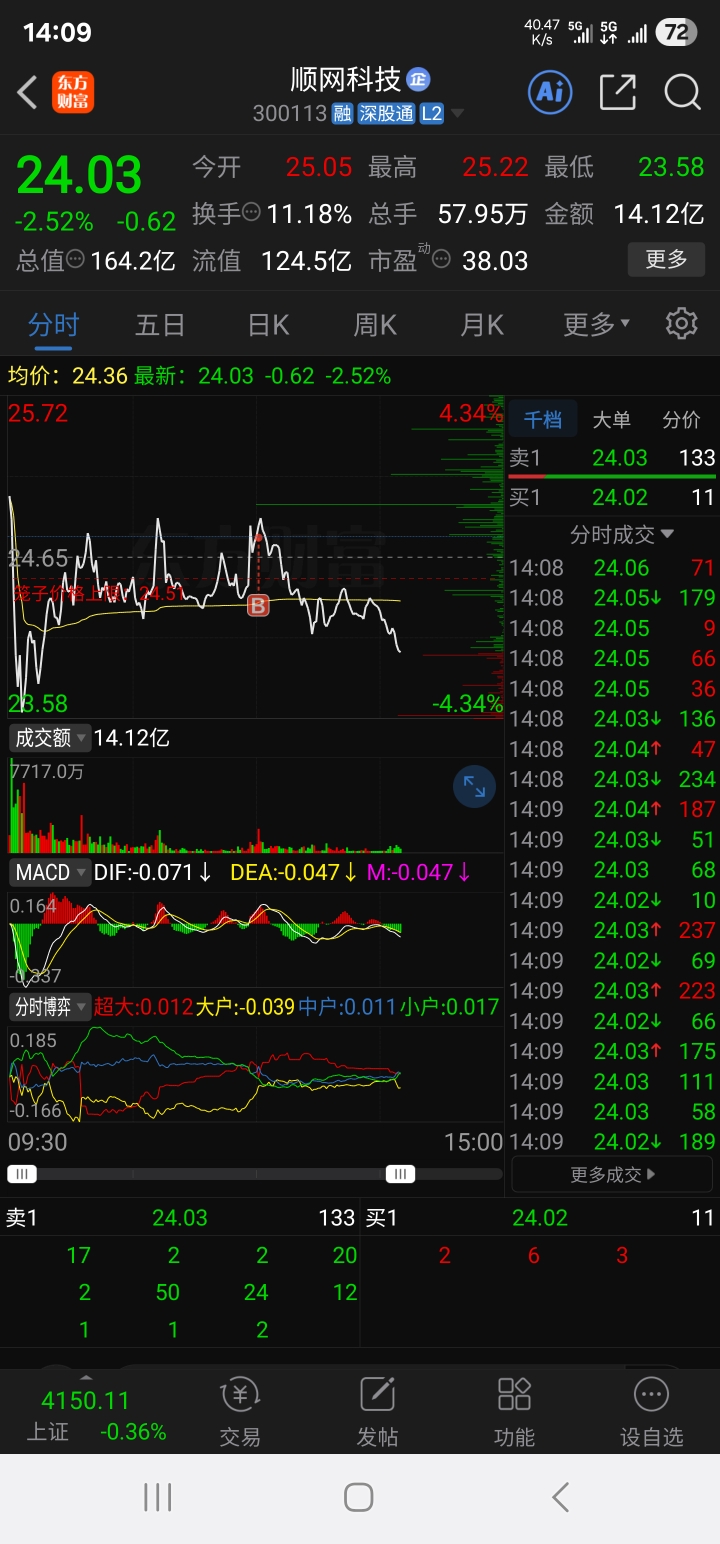720x1544 pixels.
Task: Switch to the 周K tab
Action: pos(375,324)
